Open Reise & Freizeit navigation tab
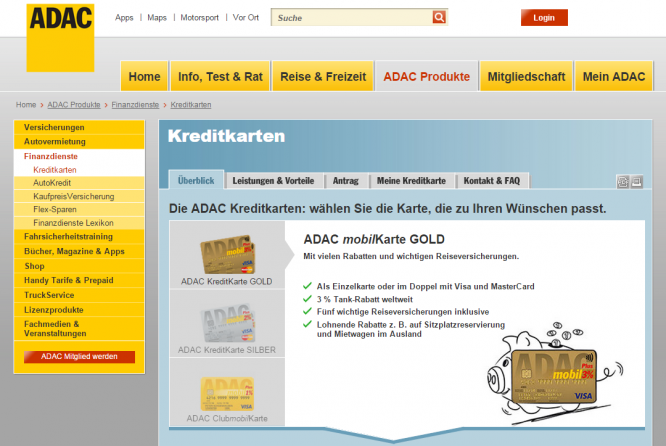The width and height of the screenshot is (666, 446). pyautogui.click(x=323, y=76)
